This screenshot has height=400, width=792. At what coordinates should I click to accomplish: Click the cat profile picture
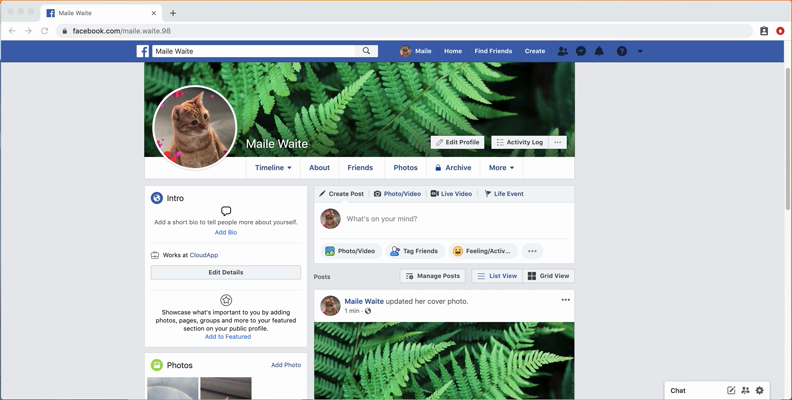[x=194, y=127]
